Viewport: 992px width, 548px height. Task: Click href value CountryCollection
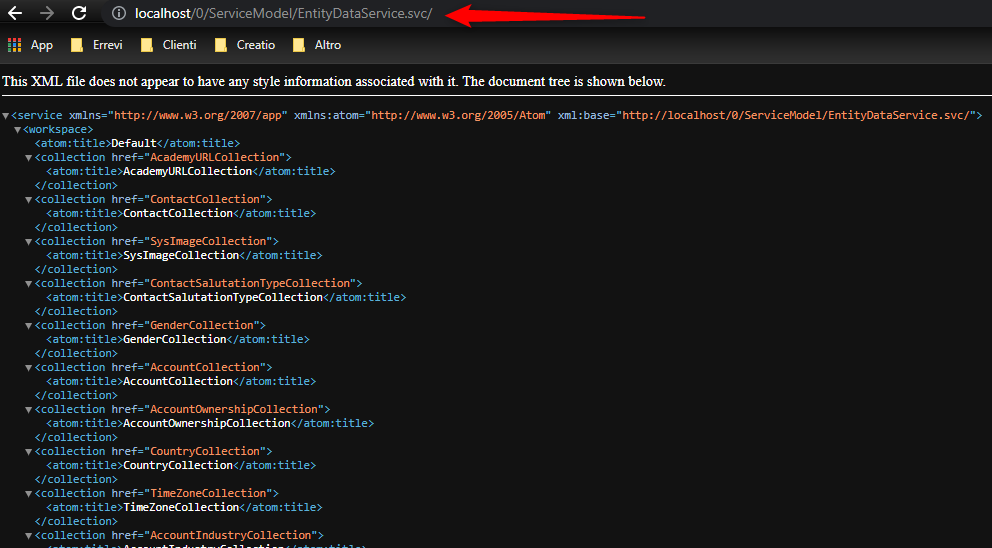click(205, 451)
